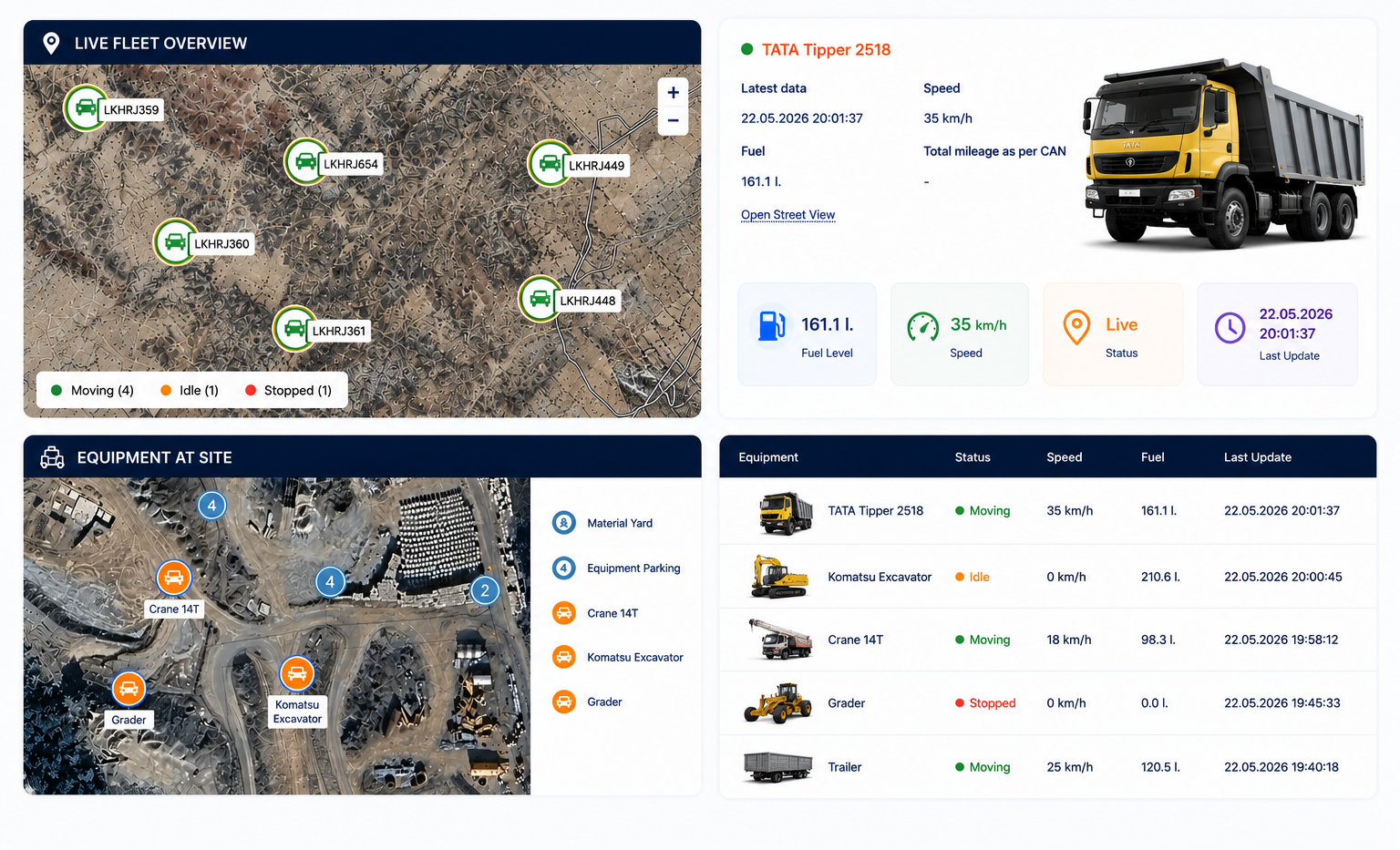The image size is (1400, 850).
Task: Select the LKHRJ654 vehicle marker
Action: pyautogui.click(x=306, y=162)
